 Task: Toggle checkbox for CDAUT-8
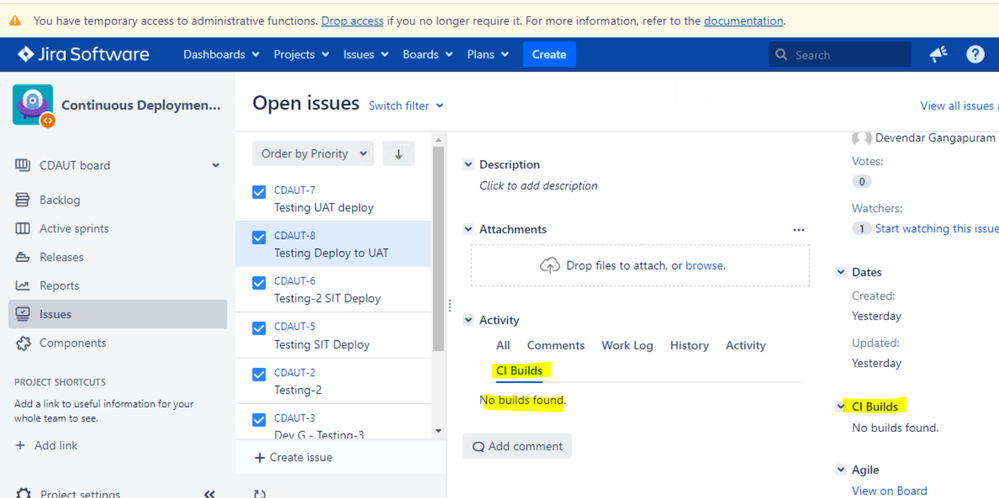pyautogui.click(x=259, y=238)
